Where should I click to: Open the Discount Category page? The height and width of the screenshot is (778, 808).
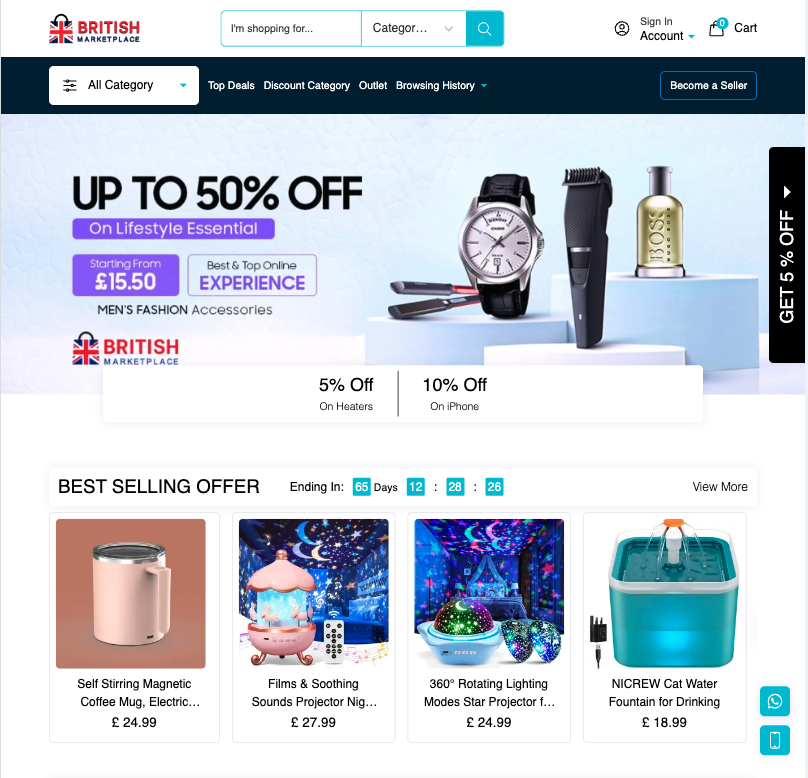[307, 86]
